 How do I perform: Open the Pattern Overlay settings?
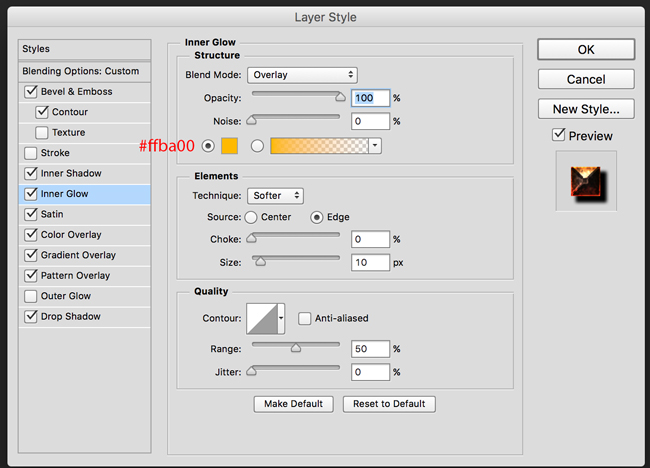(75, 275)
